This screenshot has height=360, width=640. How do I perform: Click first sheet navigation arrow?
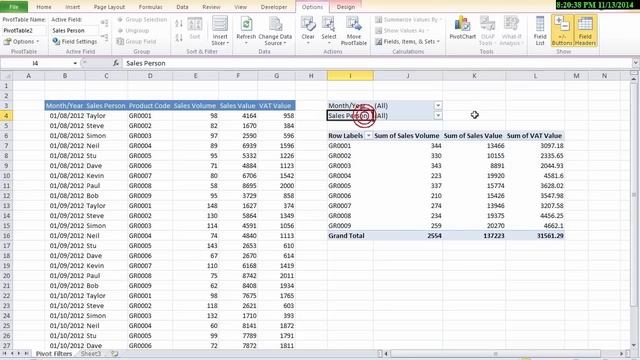click(5, 353)
